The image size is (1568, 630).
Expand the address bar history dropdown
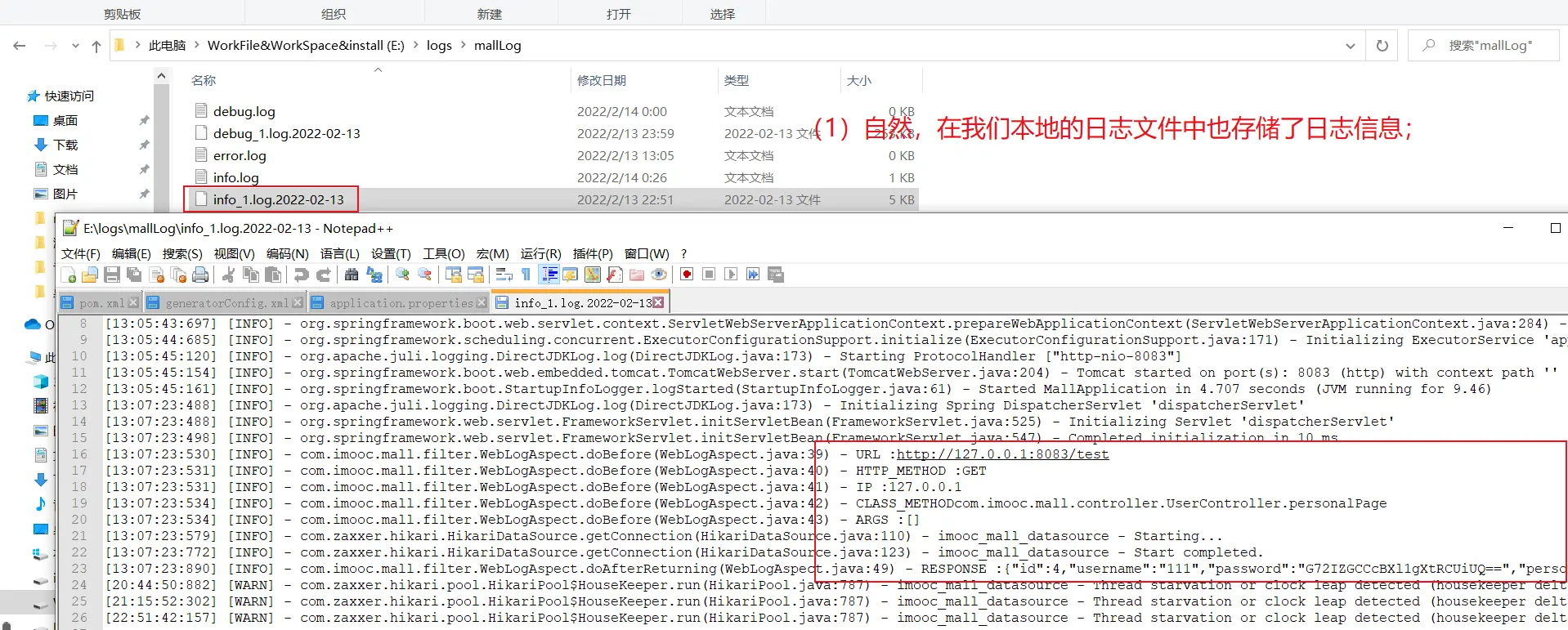[x=1350, y=46]
